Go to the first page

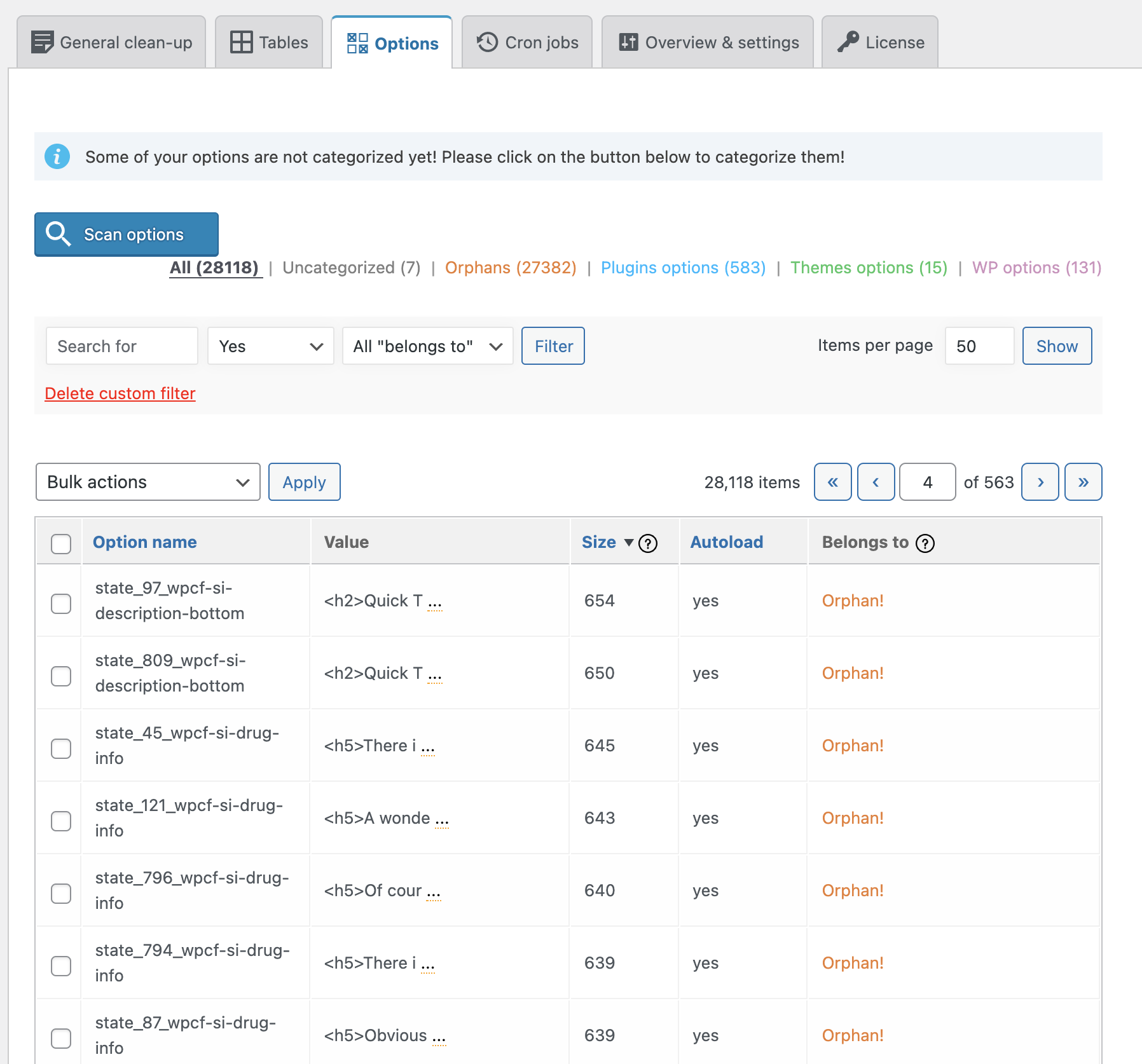click(x=833, y=482)
